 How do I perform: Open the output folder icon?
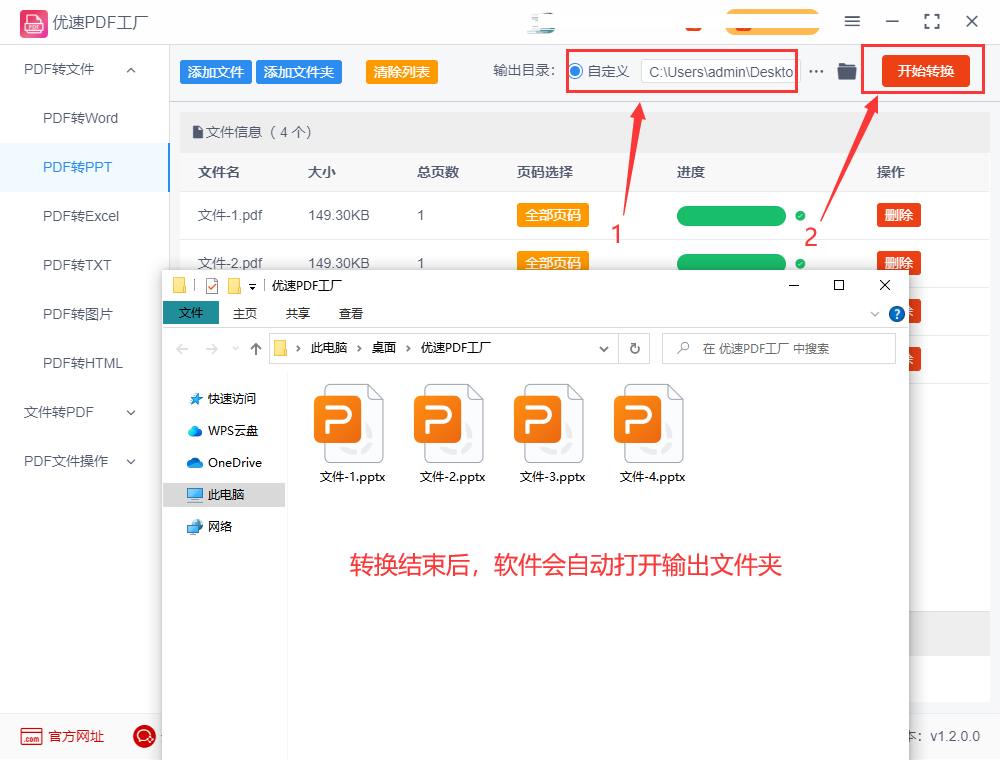(x=846, y=71)
